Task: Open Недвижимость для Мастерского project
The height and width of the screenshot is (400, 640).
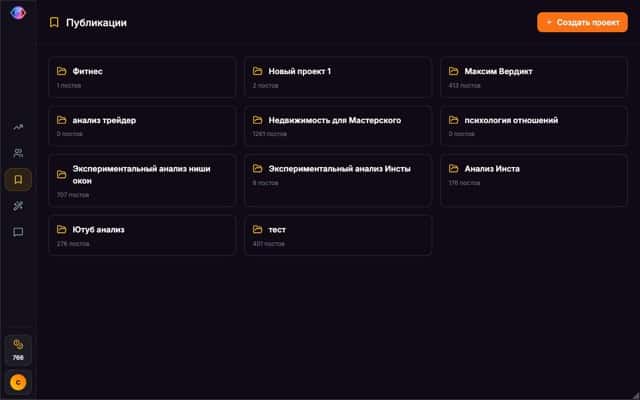Action: point(338,126)
